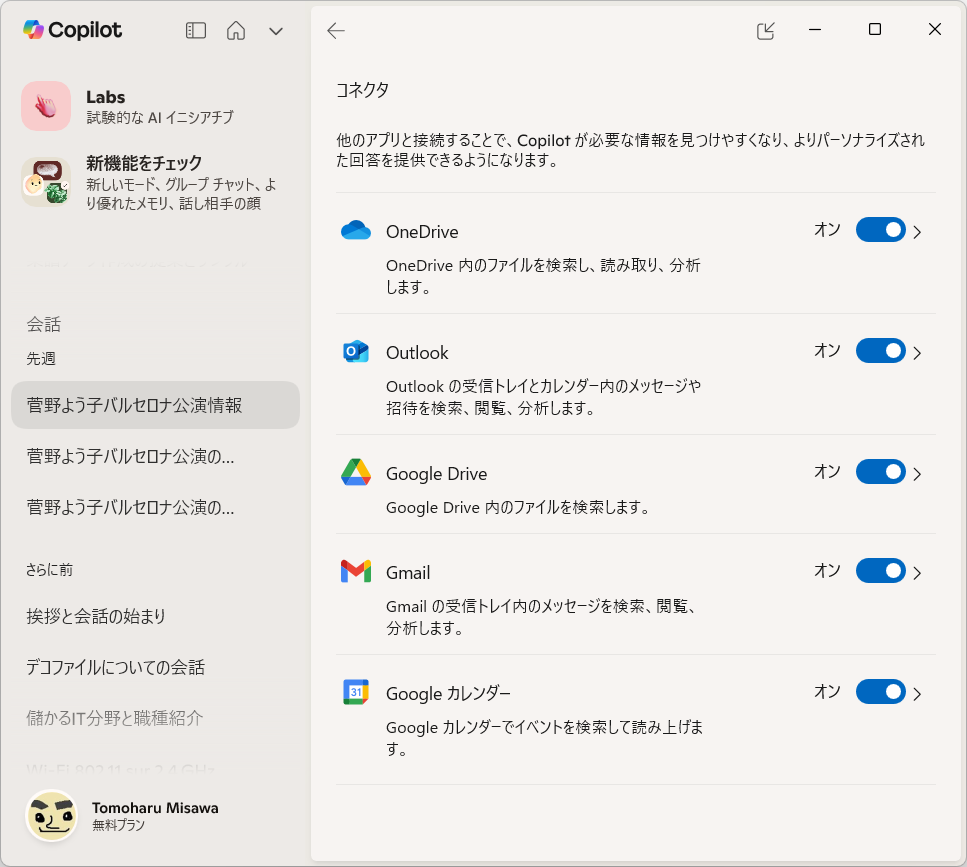Toggle the Google Drive connector switch

(881, 472)
